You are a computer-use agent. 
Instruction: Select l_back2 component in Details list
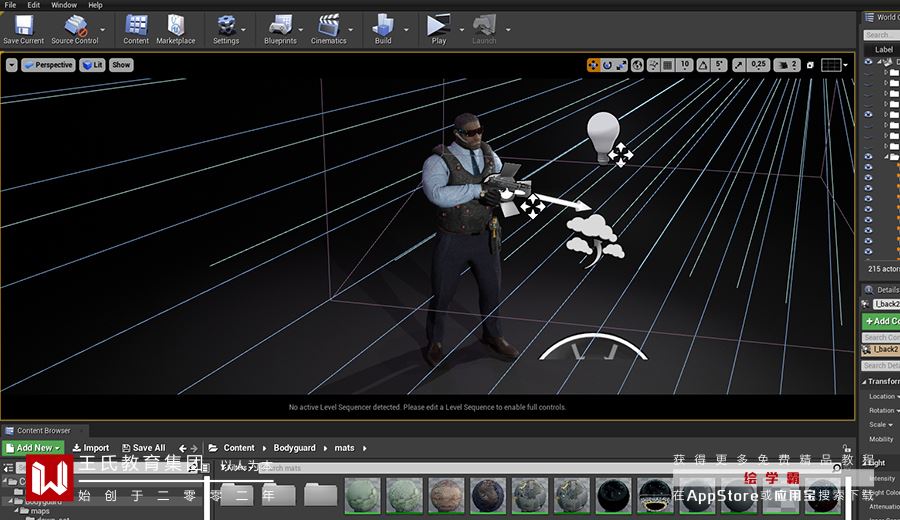click(882, 350)
